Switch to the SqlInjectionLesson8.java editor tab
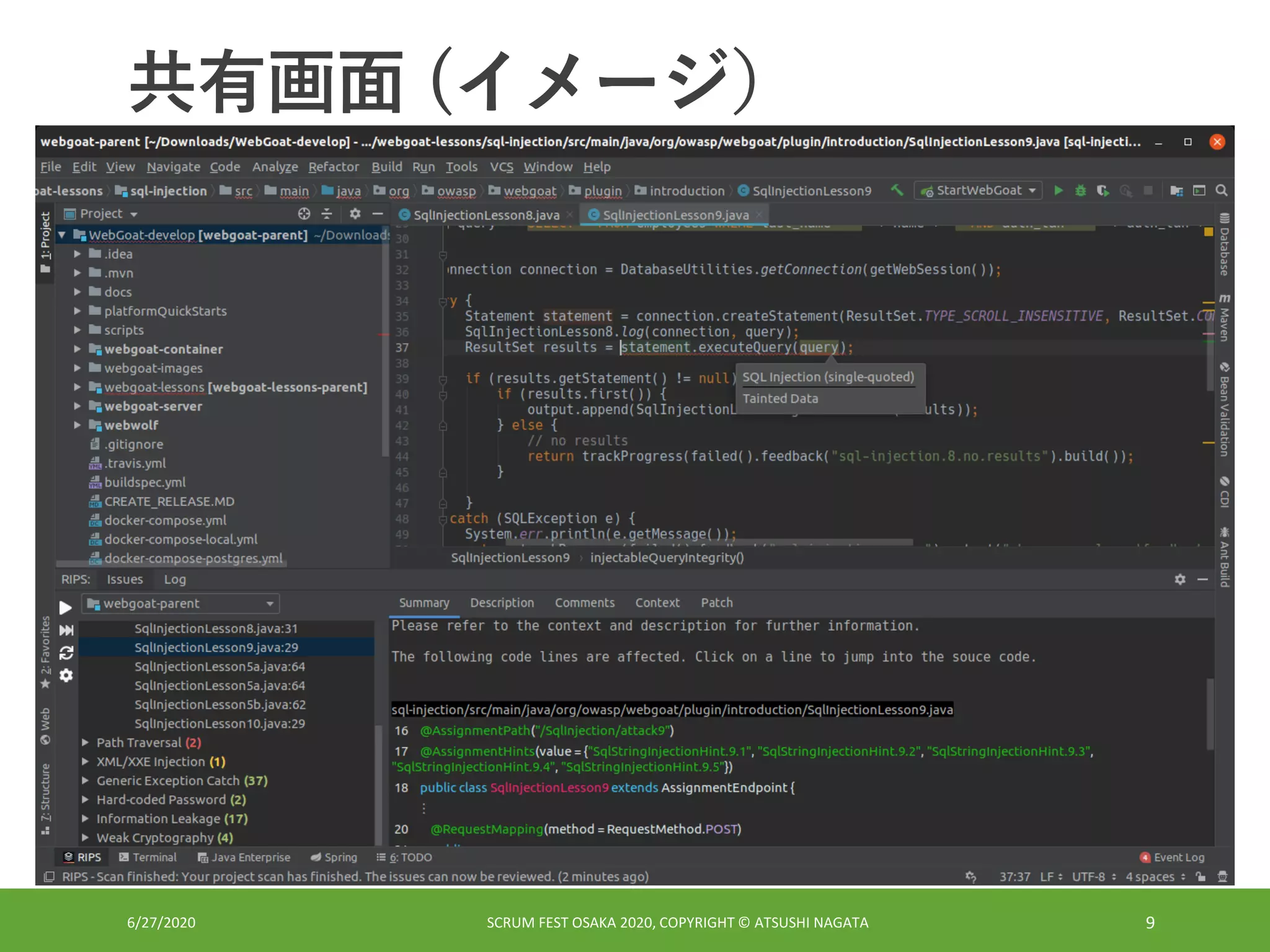Image resolution: width=1270 pixels, height=952 pixels. [486, 215]
